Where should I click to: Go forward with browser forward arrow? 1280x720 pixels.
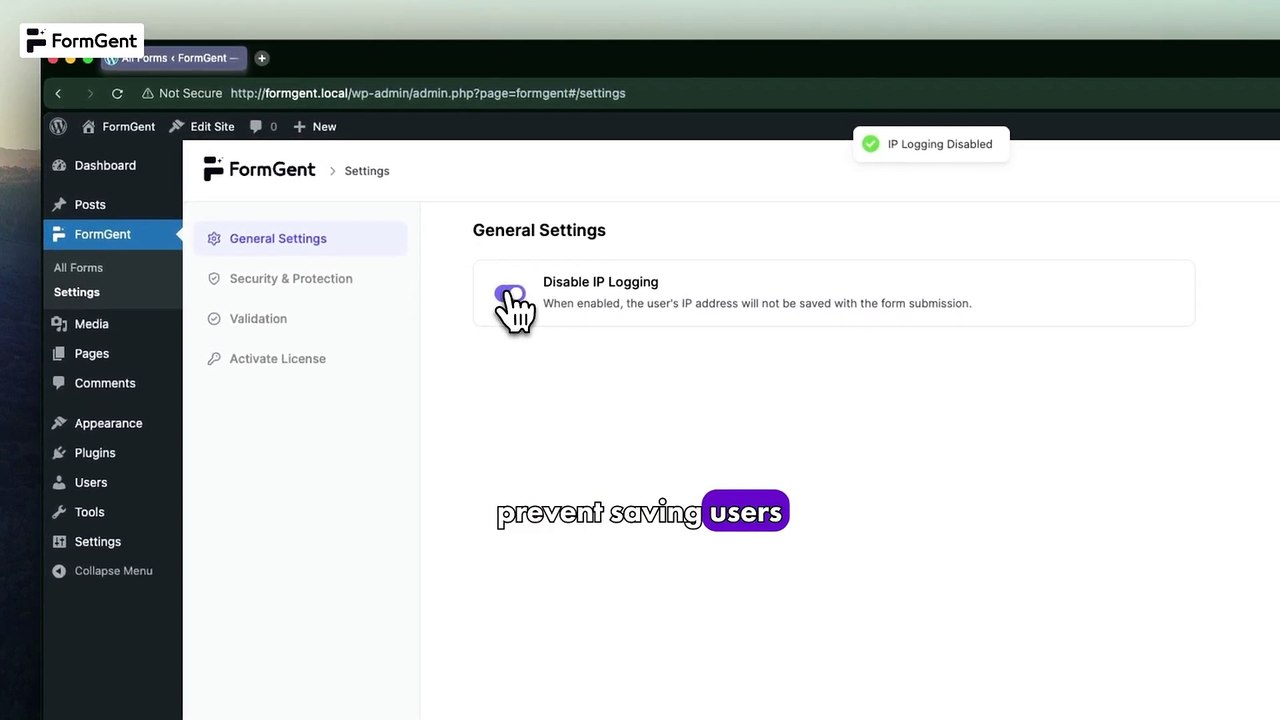(x=89, y=93)
